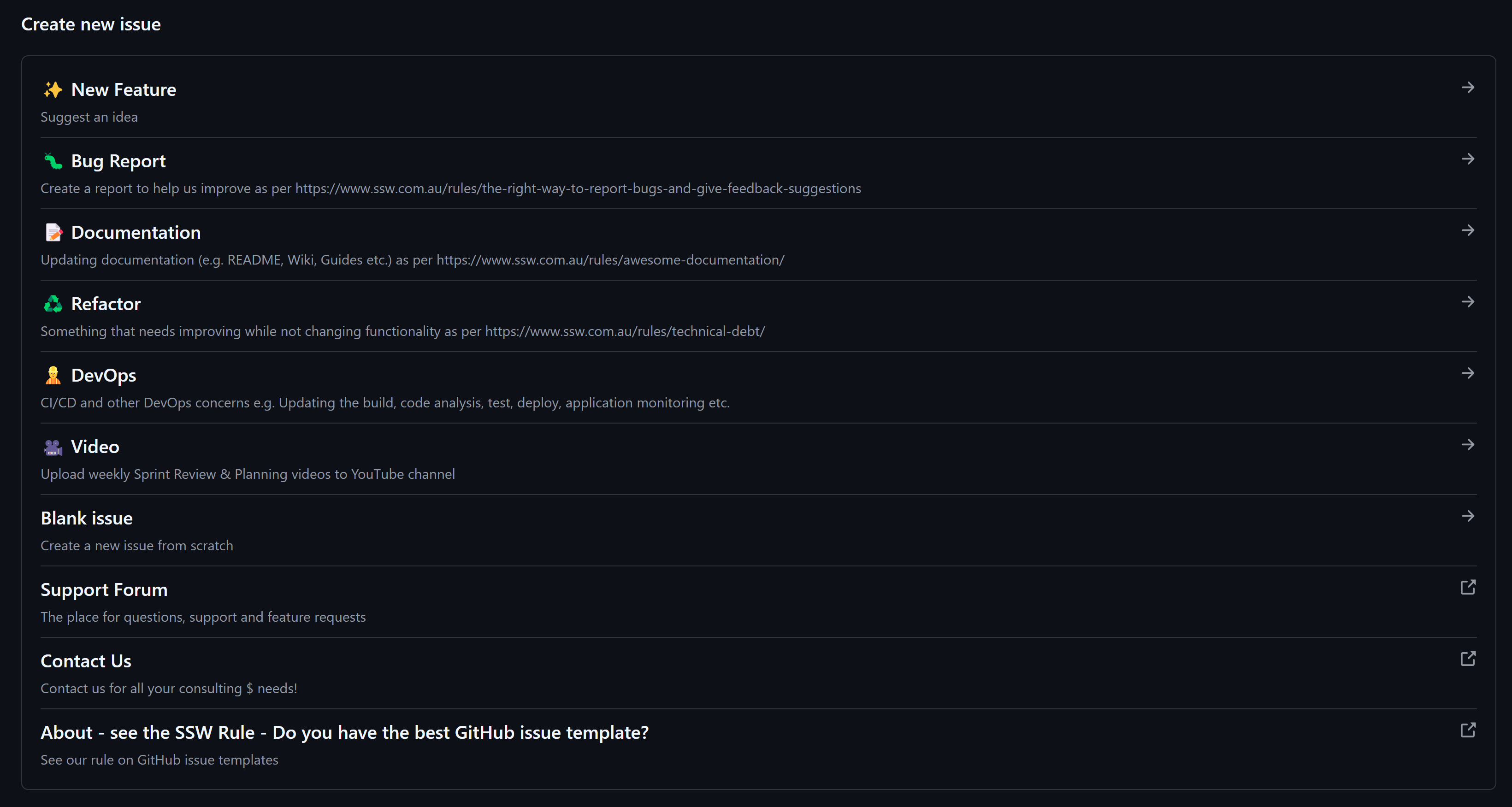Open About the SSW Rule link

coord(344,732)
